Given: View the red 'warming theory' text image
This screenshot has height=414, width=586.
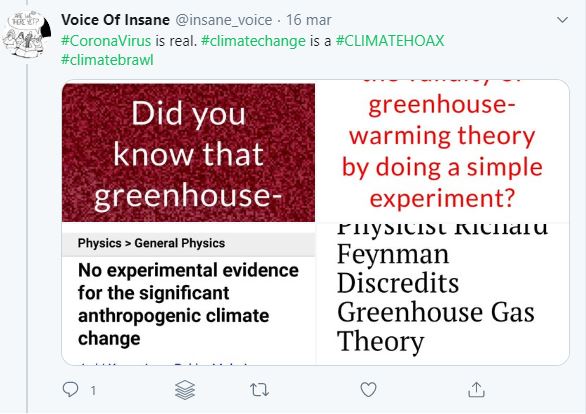Looking at the screenshot, I should coord(442,151).
